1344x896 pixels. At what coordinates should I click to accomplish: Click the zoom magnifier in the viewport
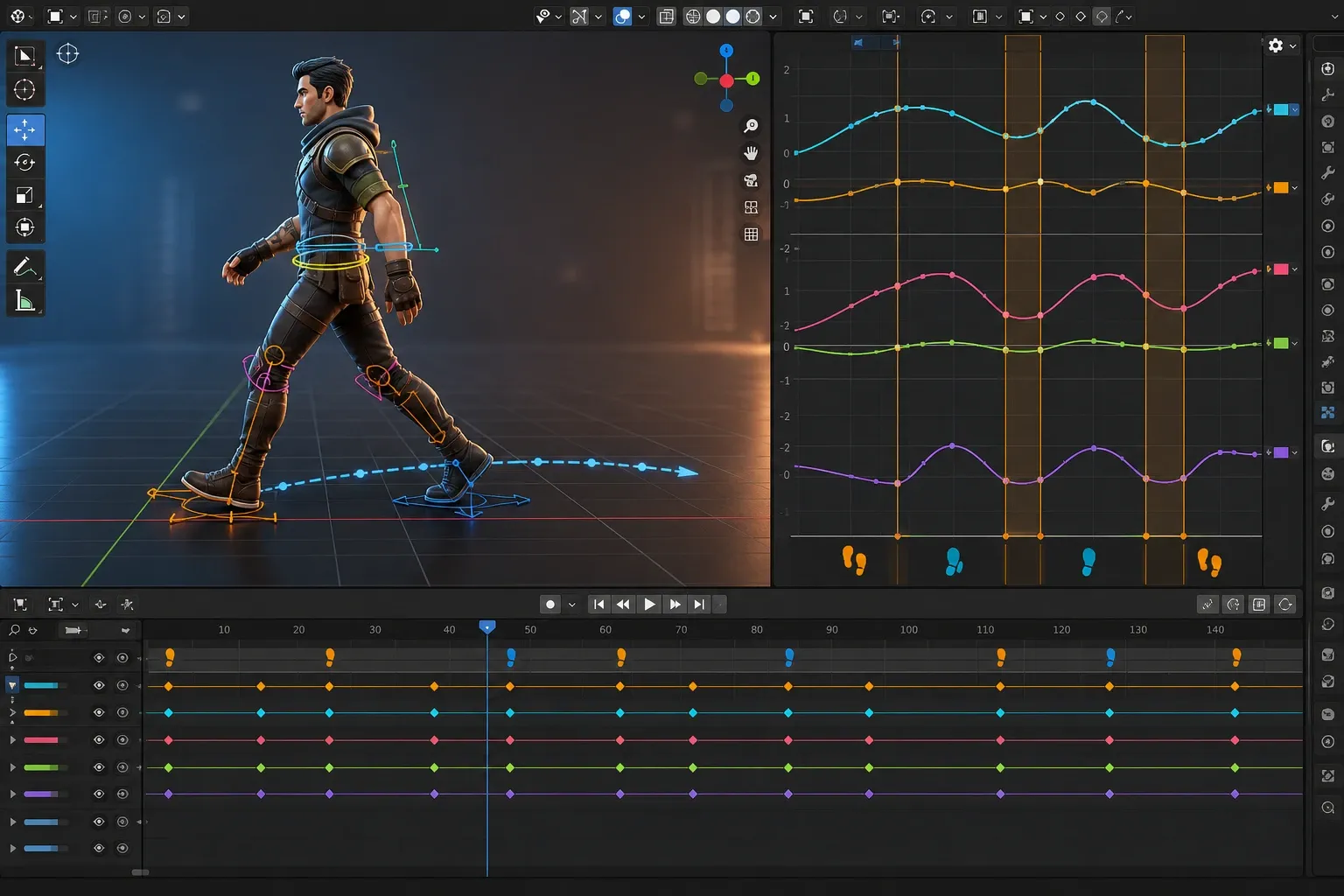(751, 126)
